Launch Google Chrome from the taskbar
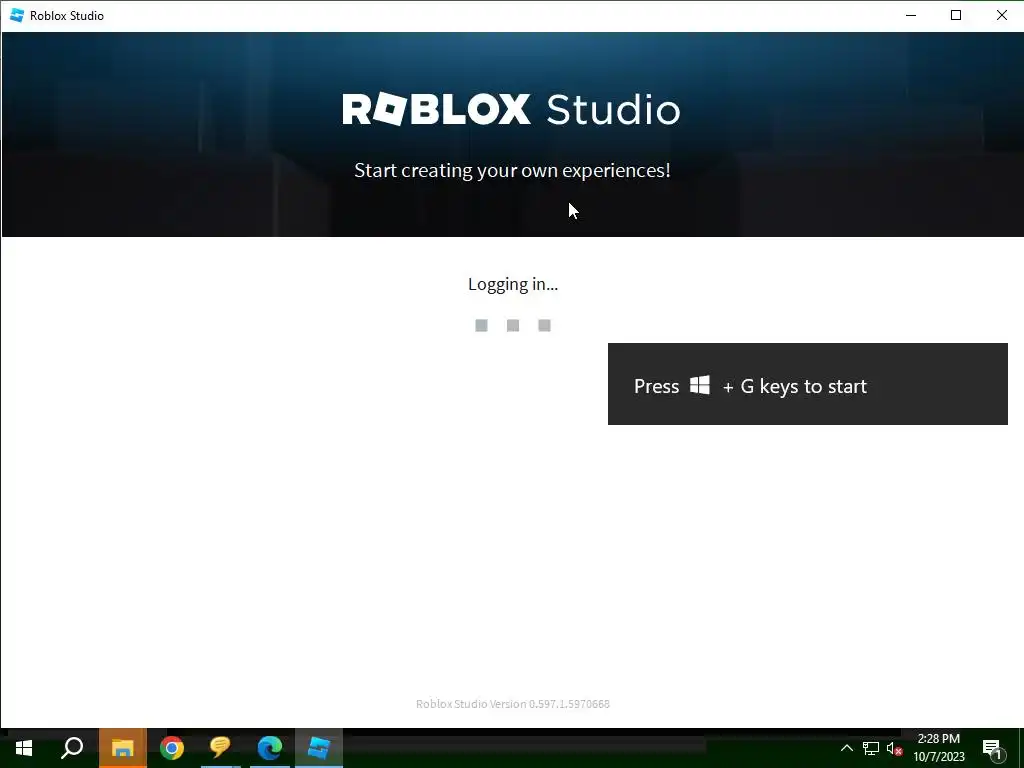Screen dimensions: 1024x768 point(172,748)
